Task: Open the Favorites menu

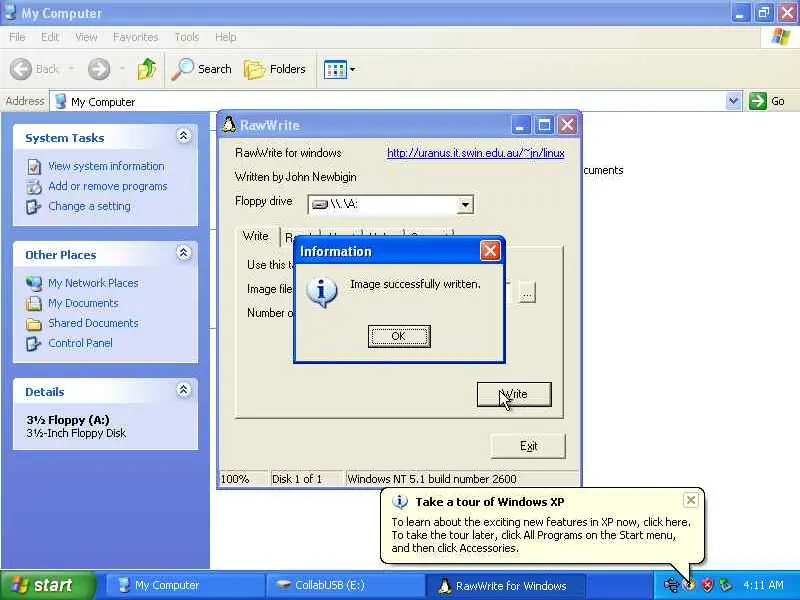Action: (135, 37)
